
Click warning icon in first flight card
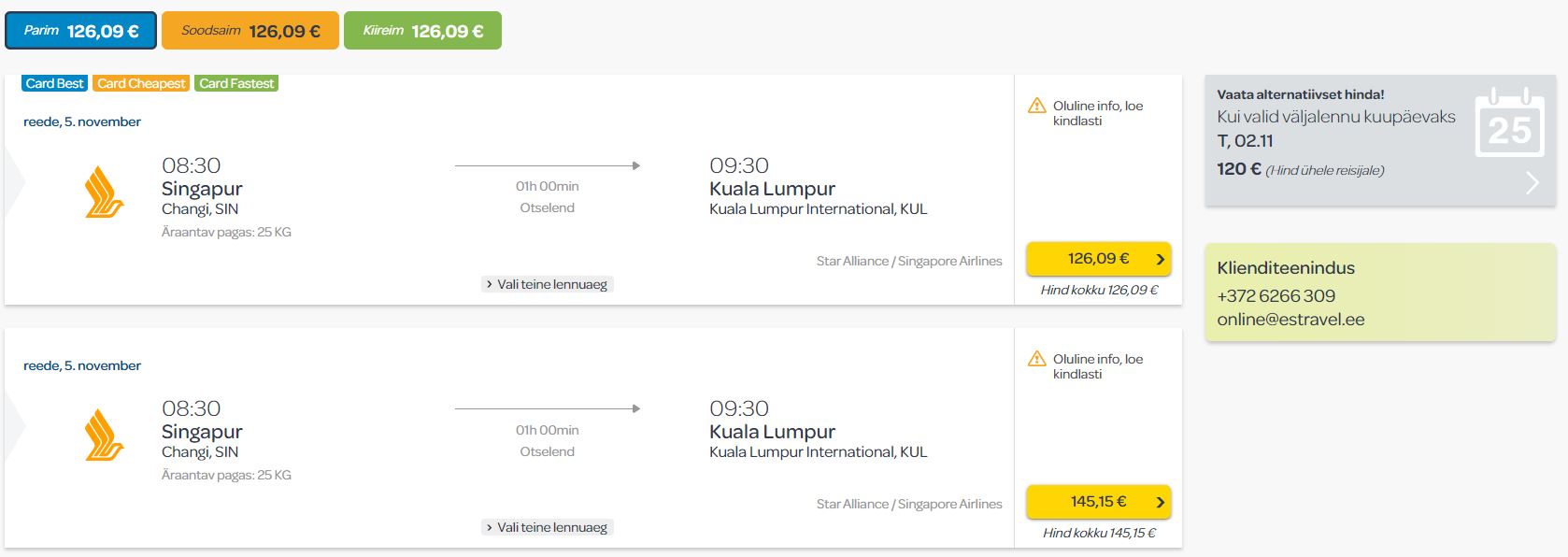click(1036, 106)
